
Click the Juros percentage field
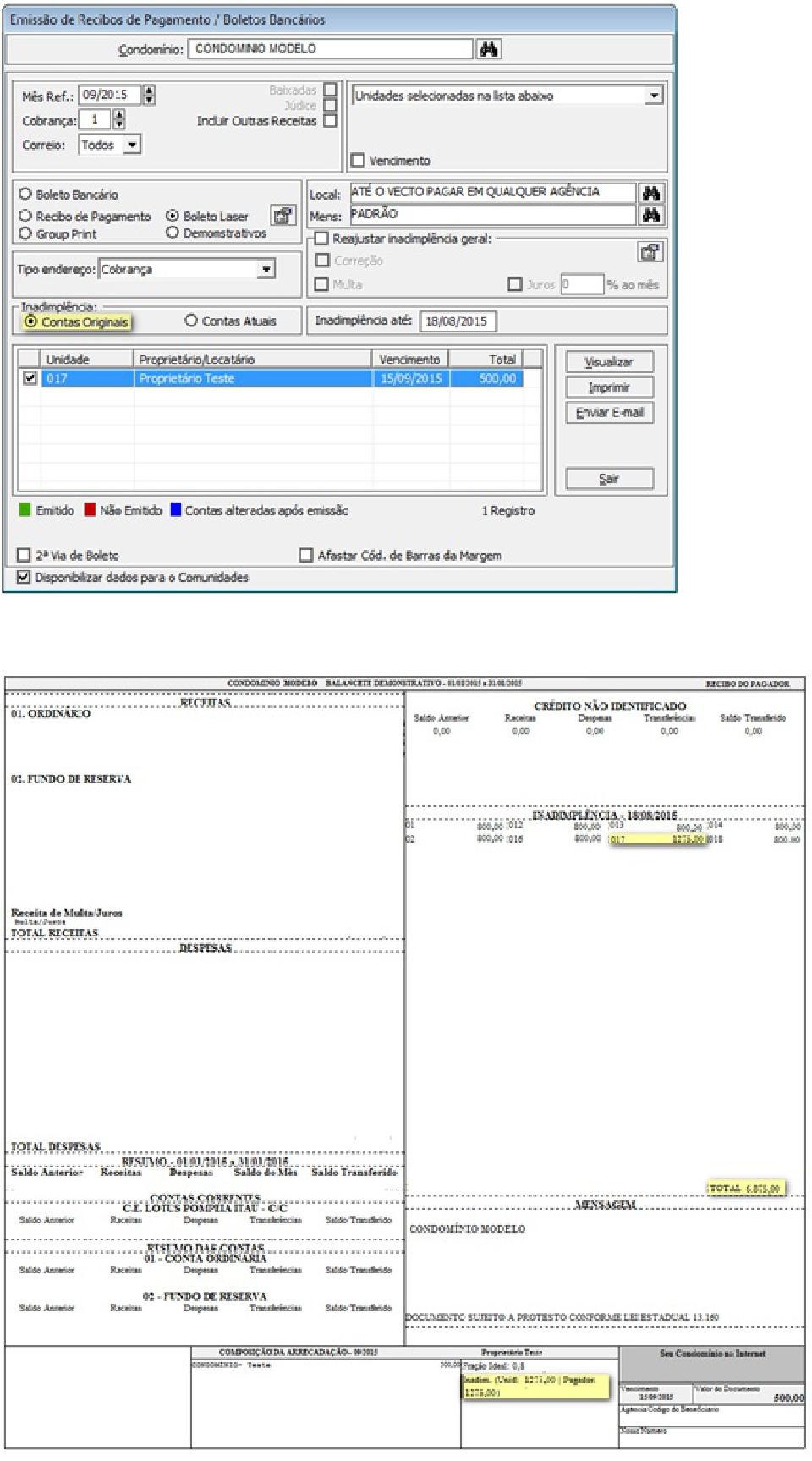coord(581,284)
